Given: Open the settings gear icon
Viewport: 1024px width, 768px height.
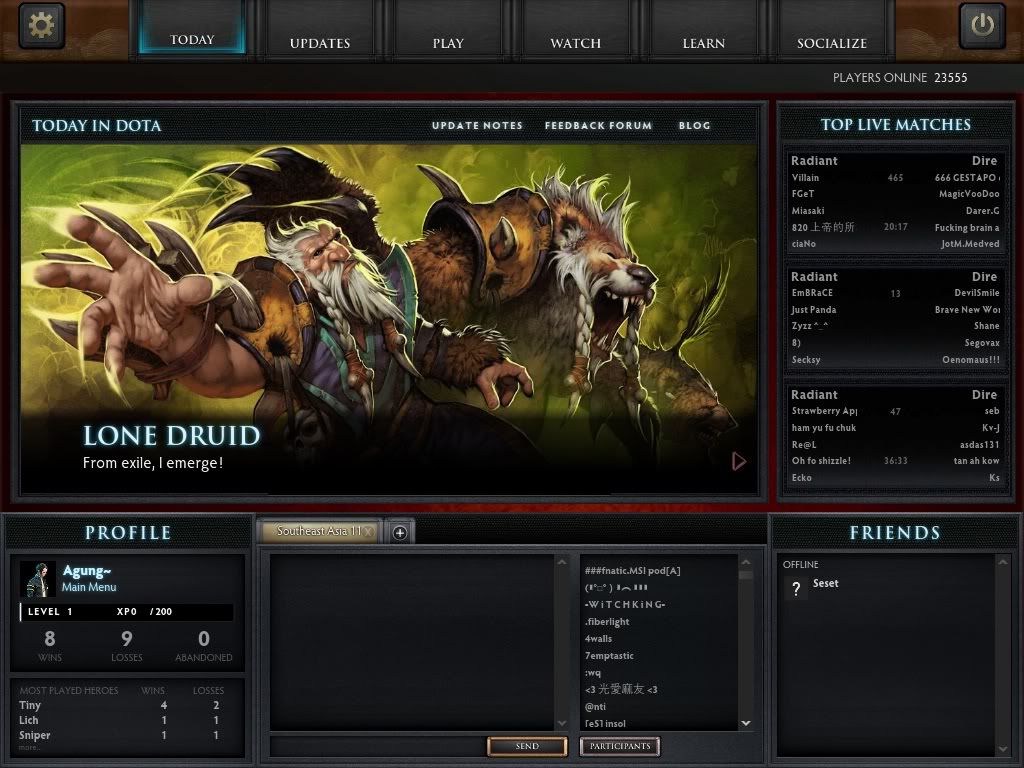Looking at the screenshot, I should tap(42, 25).
